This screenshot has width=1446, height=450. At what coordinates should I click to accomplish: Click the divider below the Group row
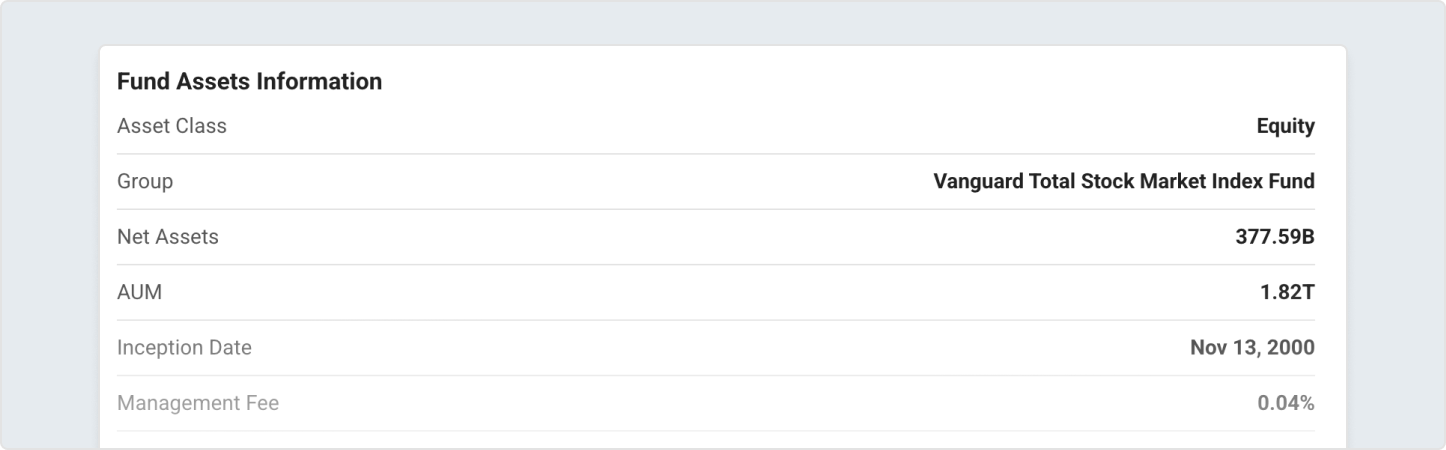(716, 209)
